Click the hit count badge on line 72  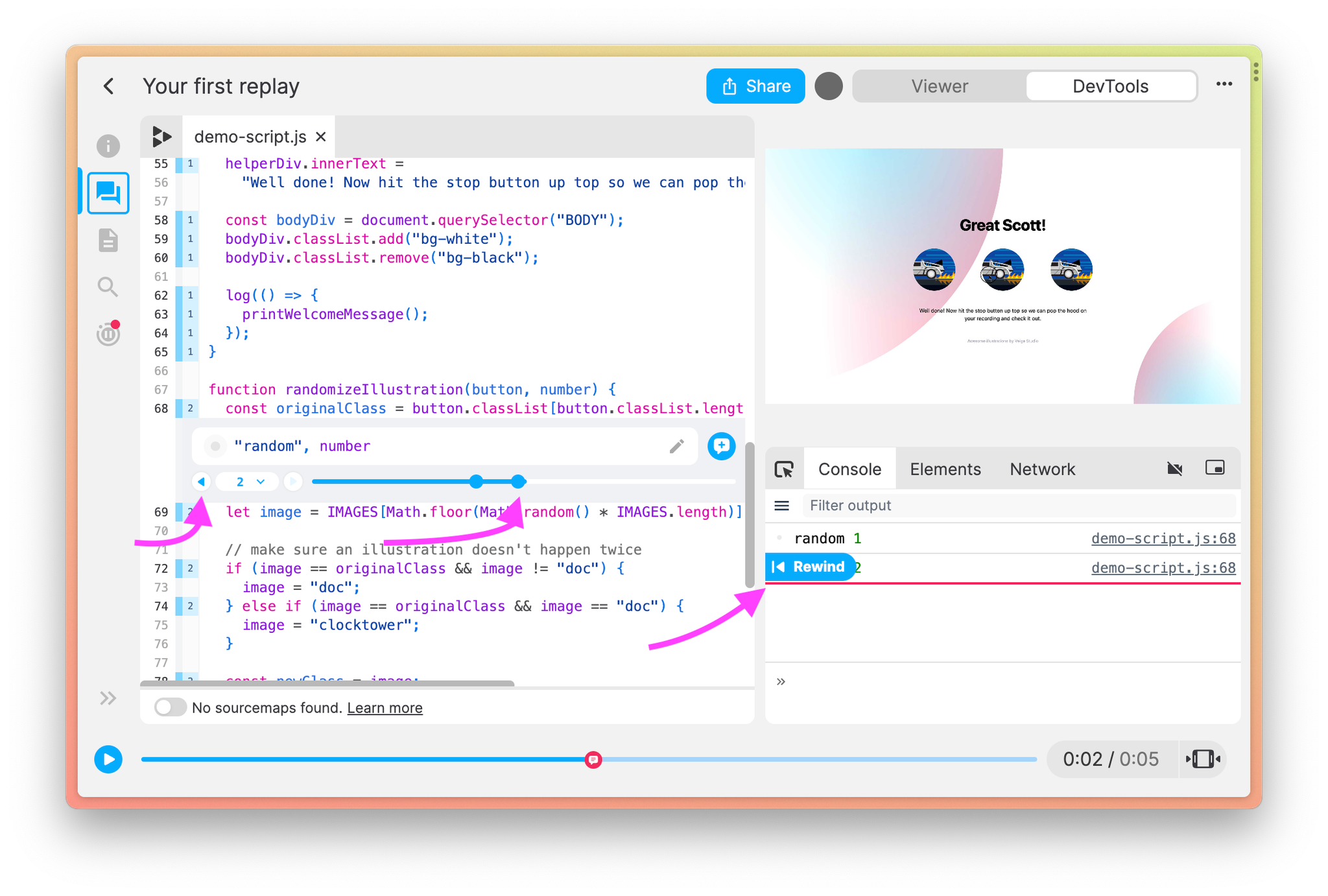[190, 569]
